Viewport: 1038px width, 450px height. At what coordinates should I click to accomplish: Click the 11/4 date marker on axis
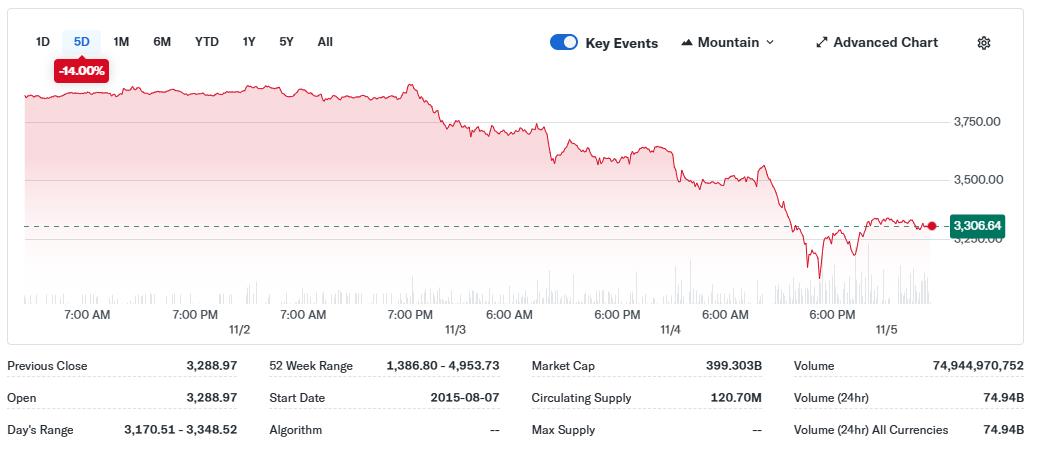[x=670, y=330]
